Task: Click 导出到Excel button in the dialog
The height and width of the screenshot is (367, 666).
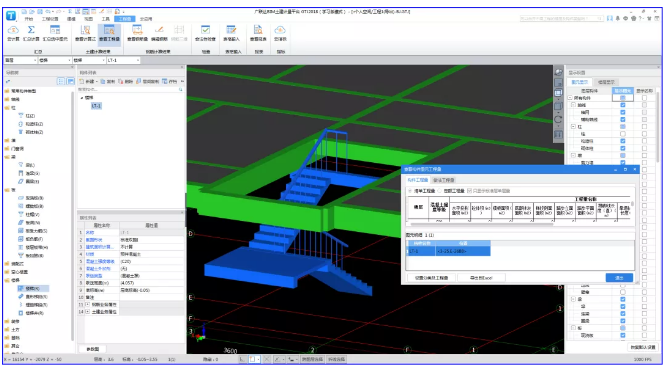Action: (x=481, y=278)
